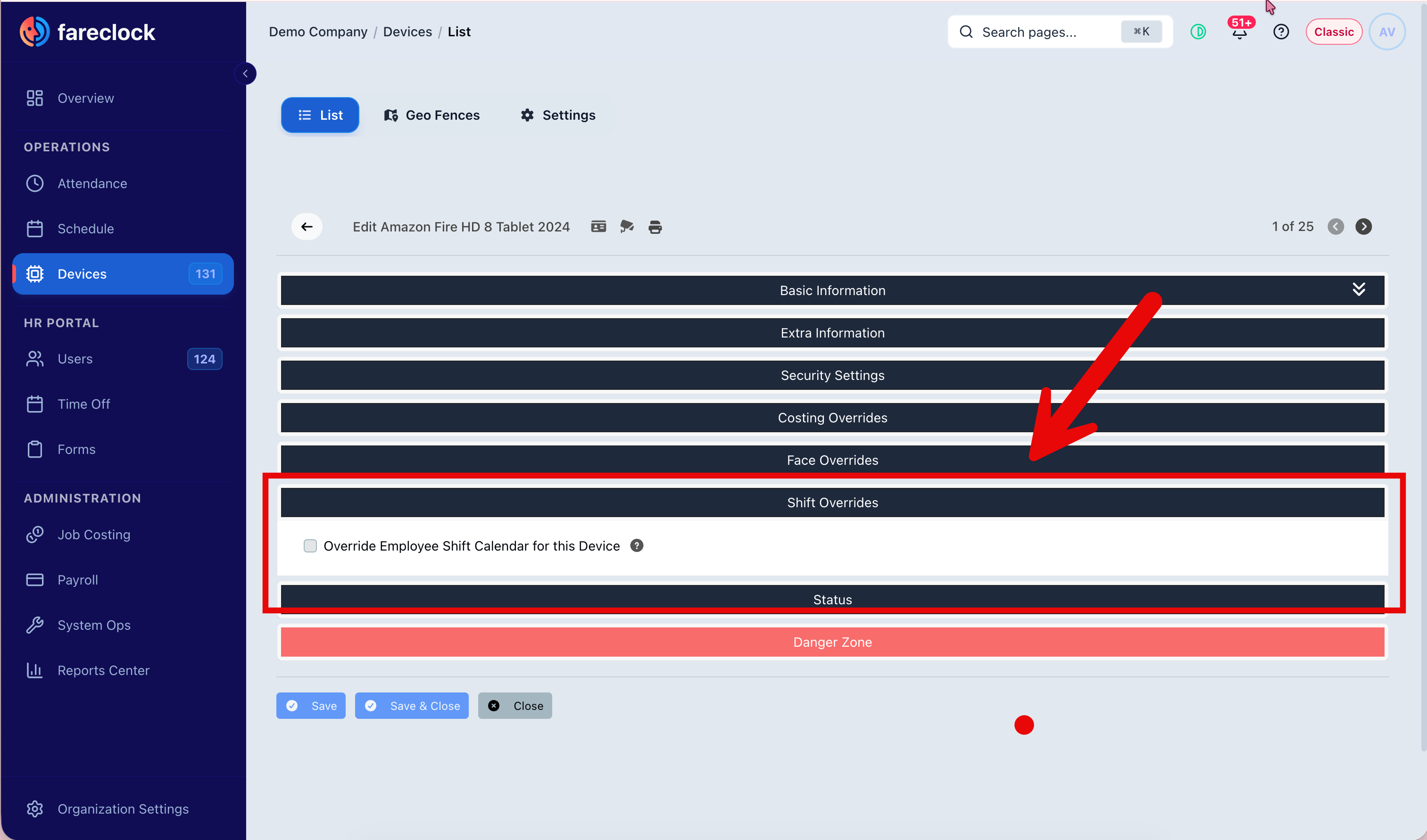Switch to the Geo Fences tab
1427x840 pixels.
[x=431, y=115]
